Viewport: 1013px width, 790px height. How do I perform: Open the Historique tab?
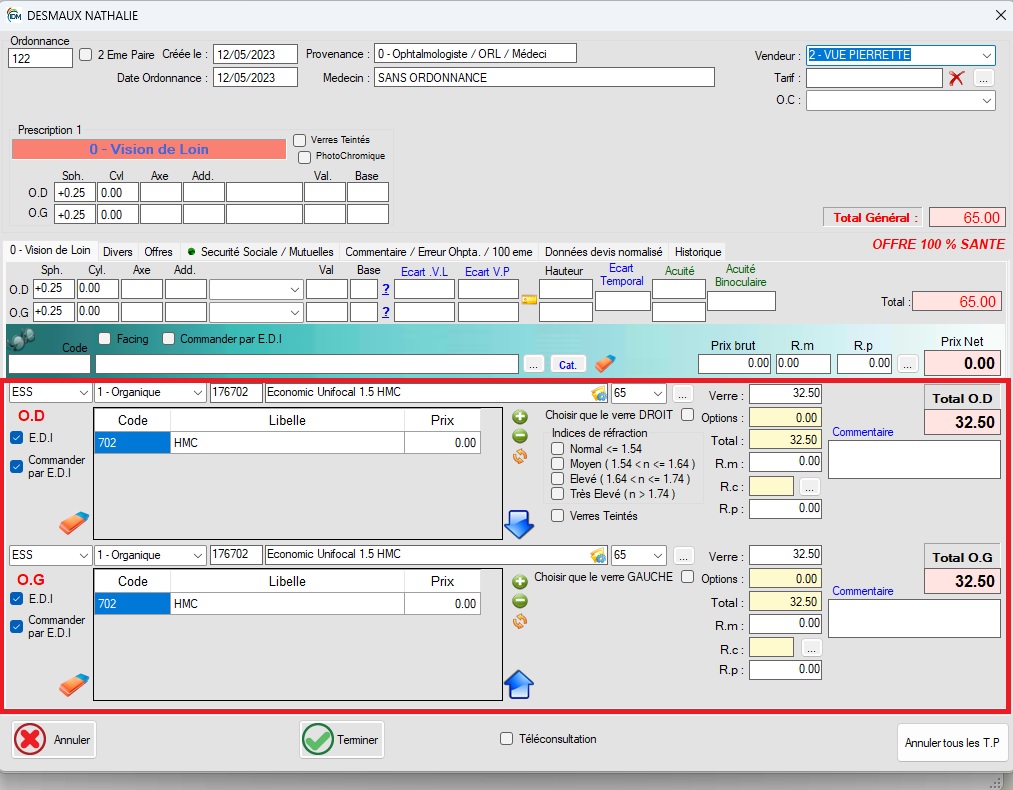click(x=698, y=251)
